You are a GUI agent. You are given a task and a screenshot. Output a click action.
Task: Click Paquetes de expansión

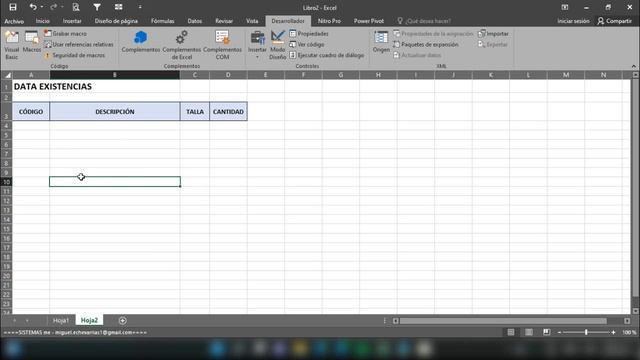(426, 44)
